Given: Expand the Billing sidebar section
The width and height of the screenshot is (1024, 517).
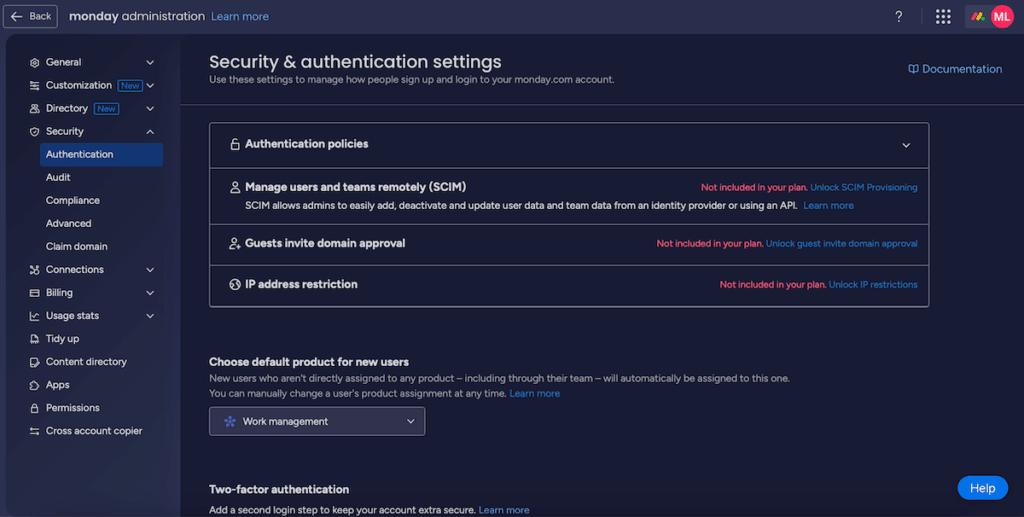Looking at the screenshot, I should coord(150,293).
